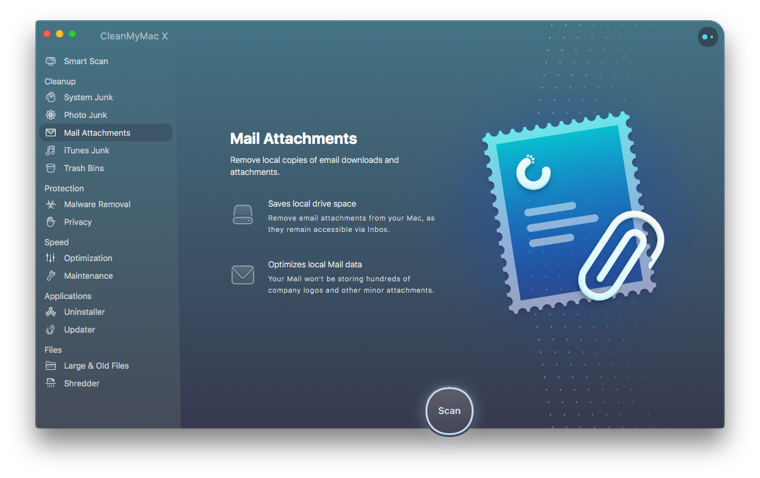The image size is (760, 478).
Task: Click the 'Remove local copies of email downloads' description
Action: coord(315,166)
